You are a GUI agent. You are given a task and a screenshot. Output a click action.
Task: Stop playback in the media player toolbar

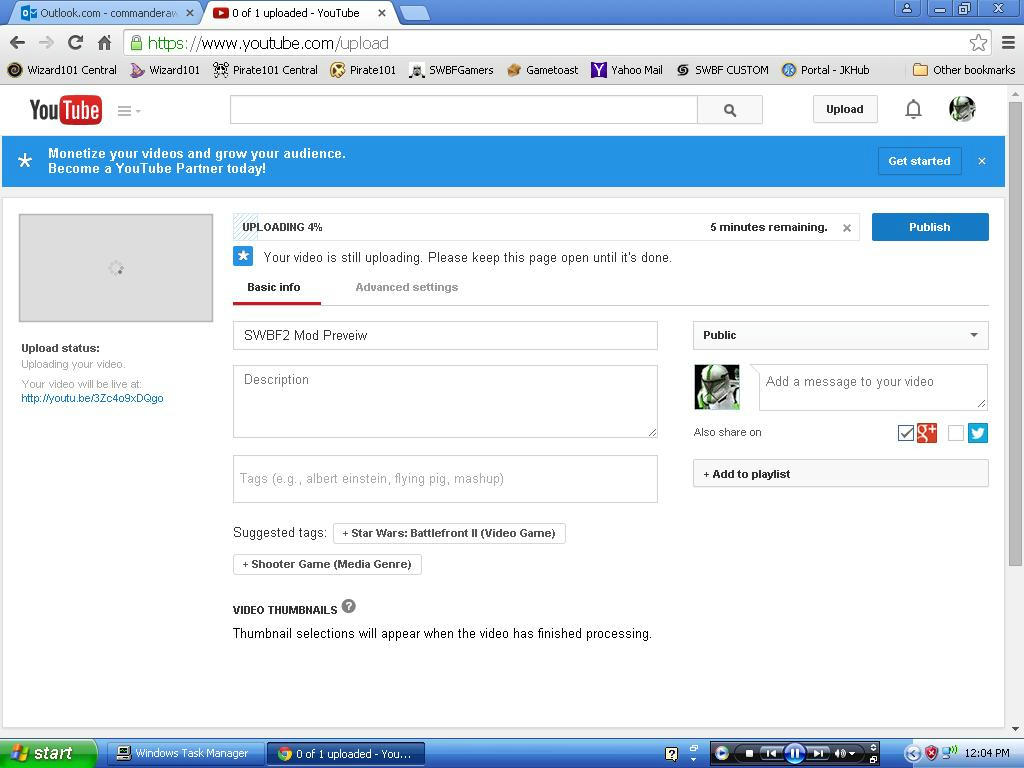(750, 754)
